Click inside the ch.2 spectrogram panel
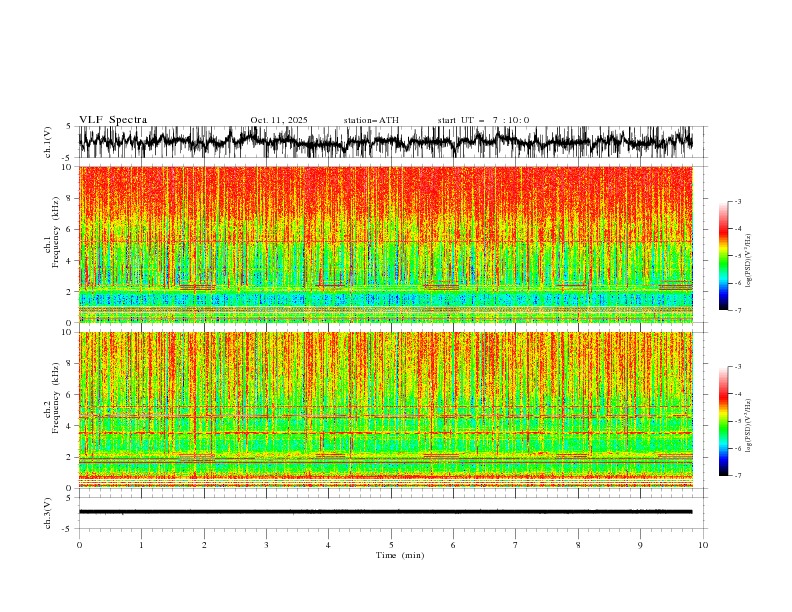Image resolution: width=792 pixels, height=612 pixels. [x=386, y=410]
